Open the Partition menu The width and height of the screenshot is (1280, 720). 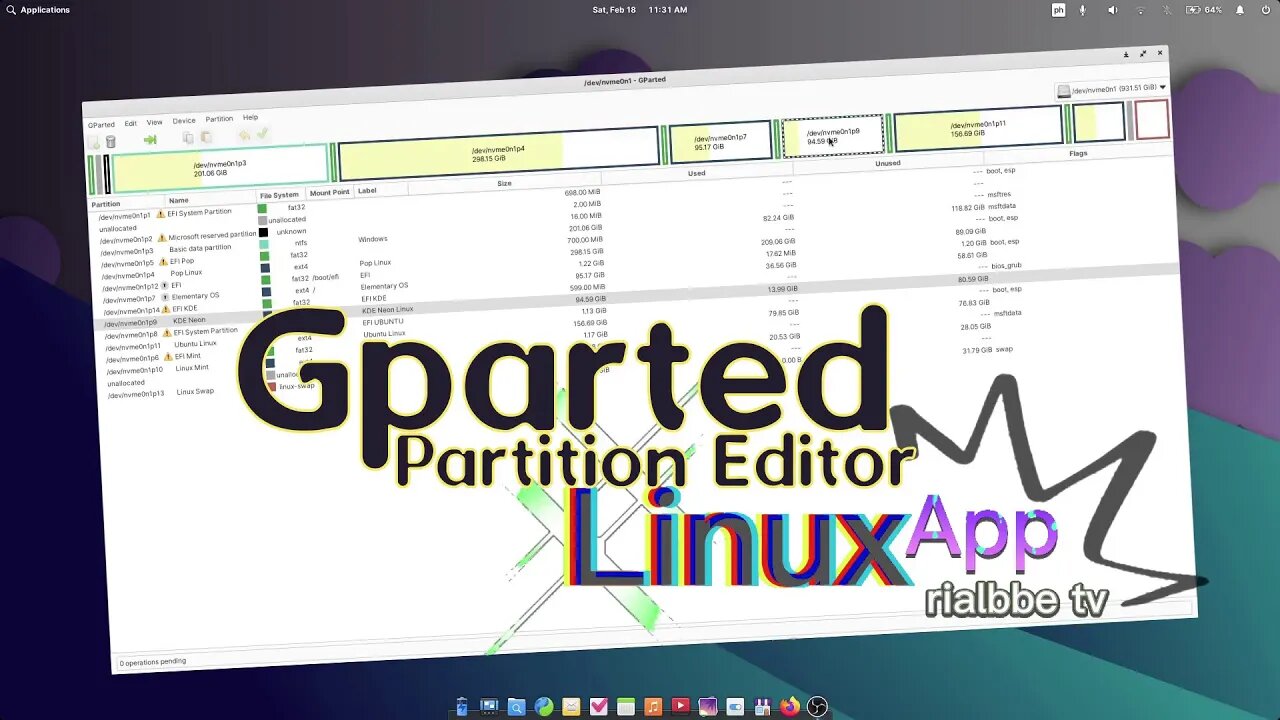(219, 119)
